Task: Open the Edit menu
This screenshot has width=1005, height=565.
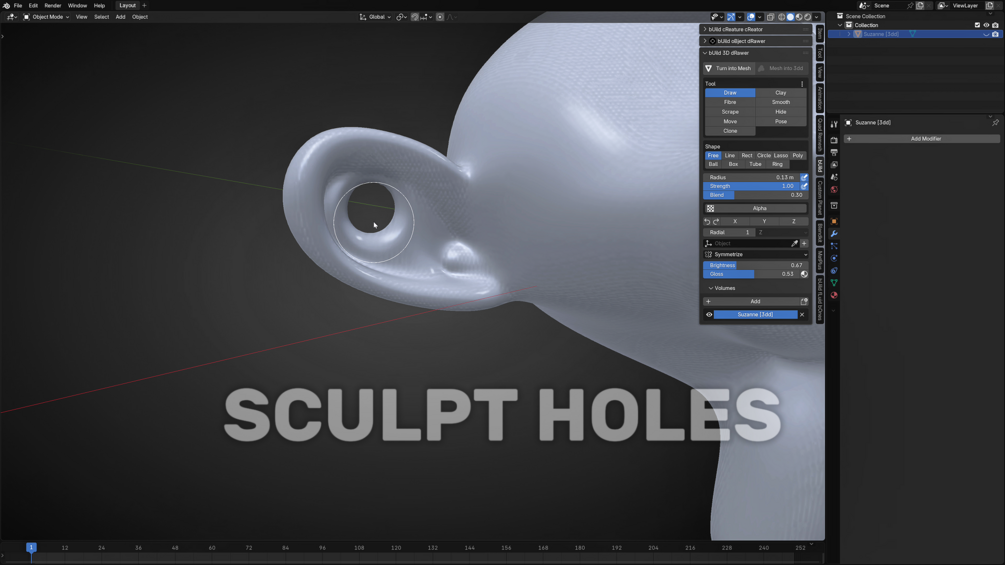Action: pos(33,5)
